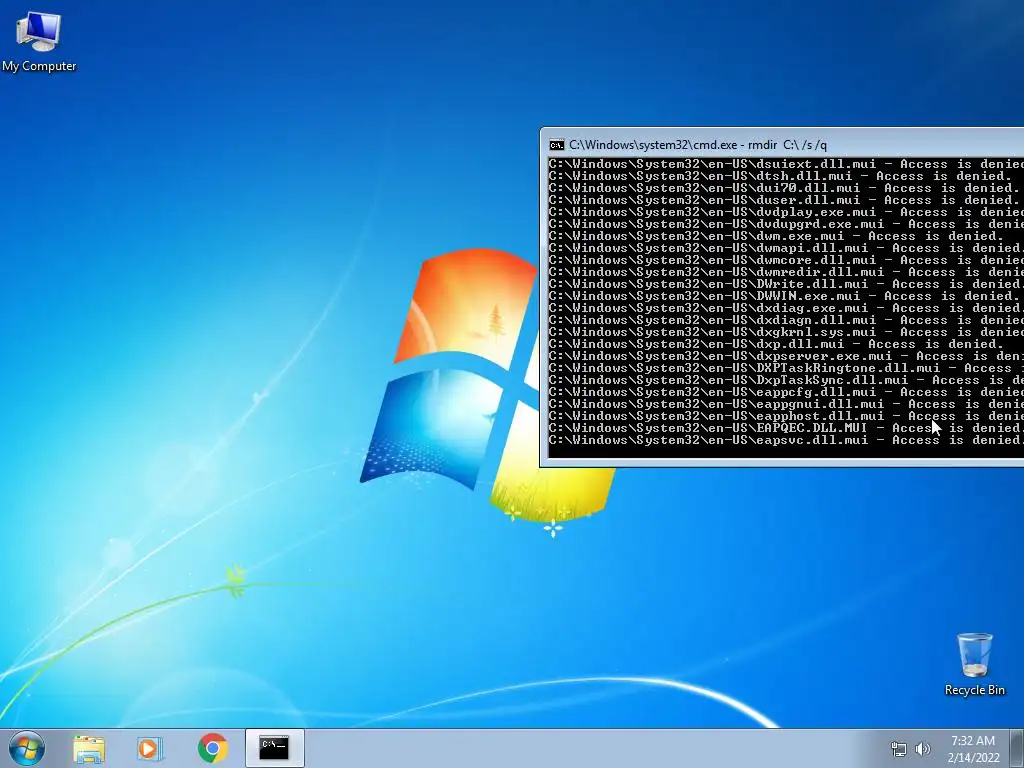Image resolution: width=1024 pixels, height=768 pixels.
Task: Click the eappcfg.dll.mui output line
Action: [786, 392]
